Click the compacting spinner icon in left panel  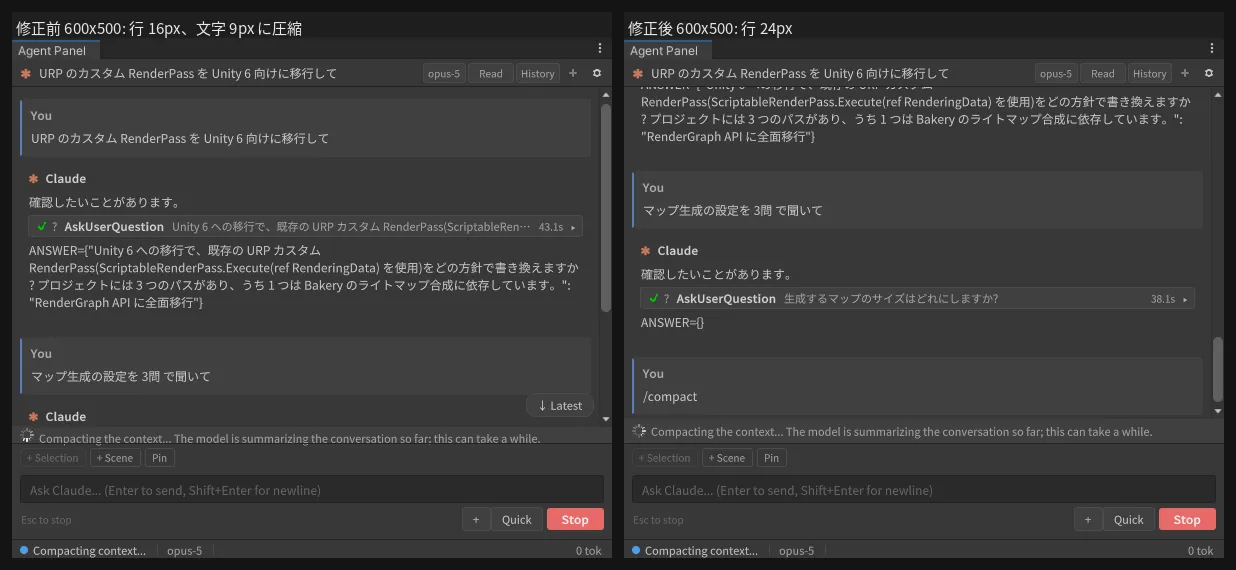point(27,436)
